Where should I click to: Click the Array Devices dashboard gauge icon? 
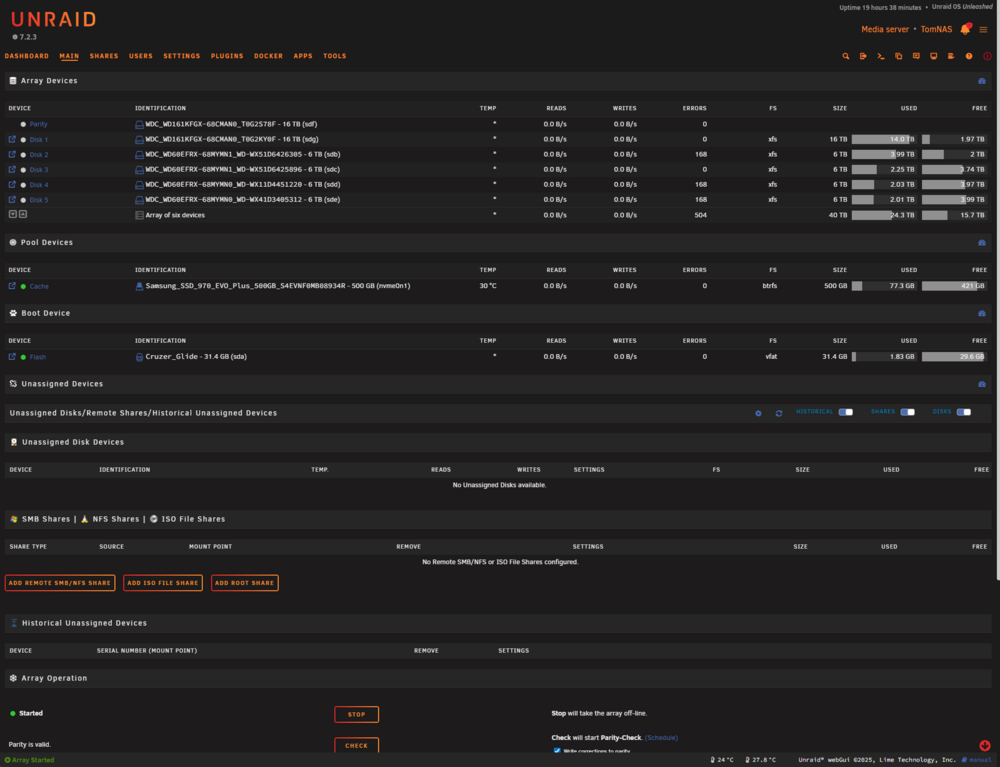(982, 81)
